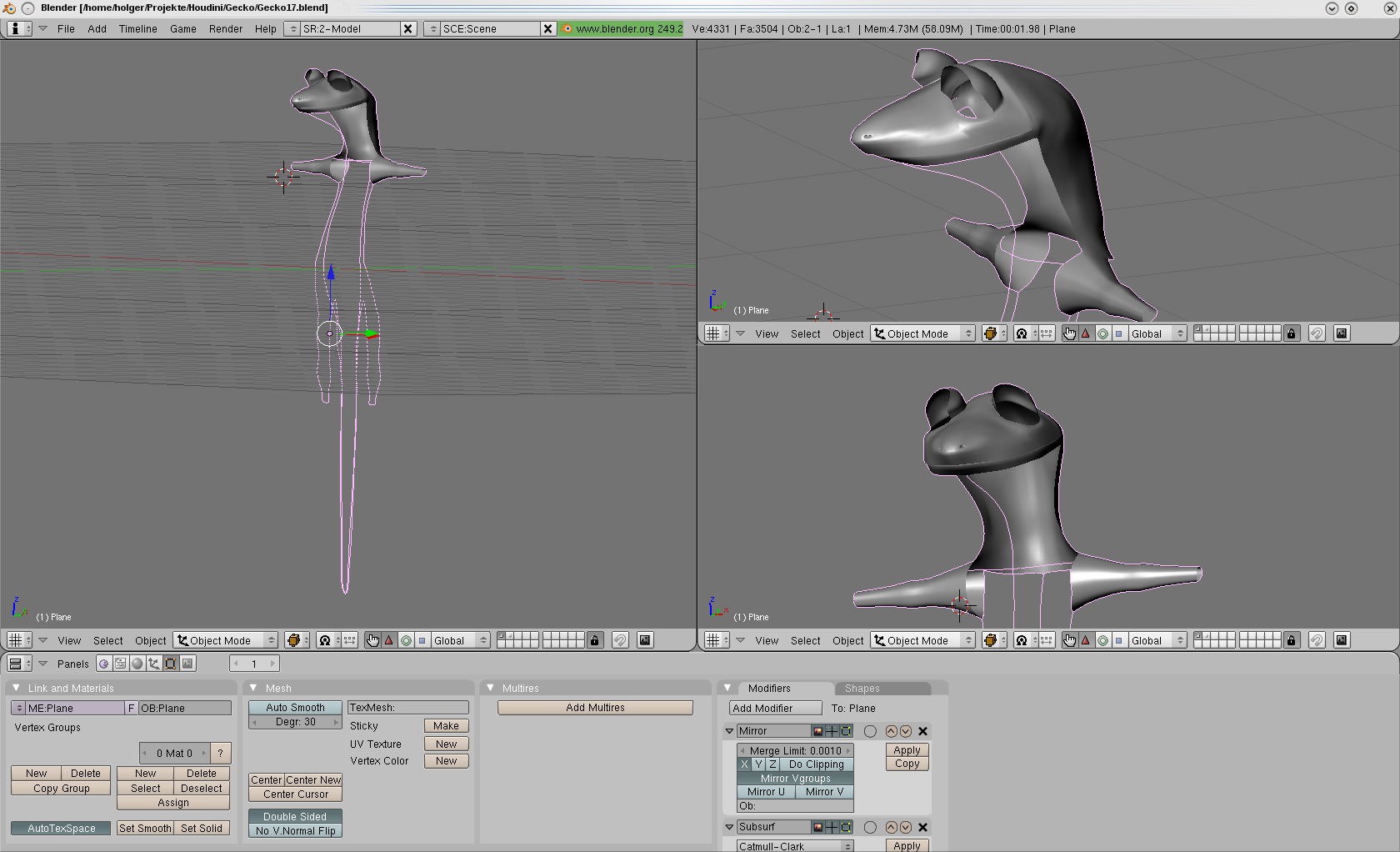The width and height of the screenshot is (1400, 852).
Task: Adjust the Degr: 30 slider
Action: coord(295,722)
